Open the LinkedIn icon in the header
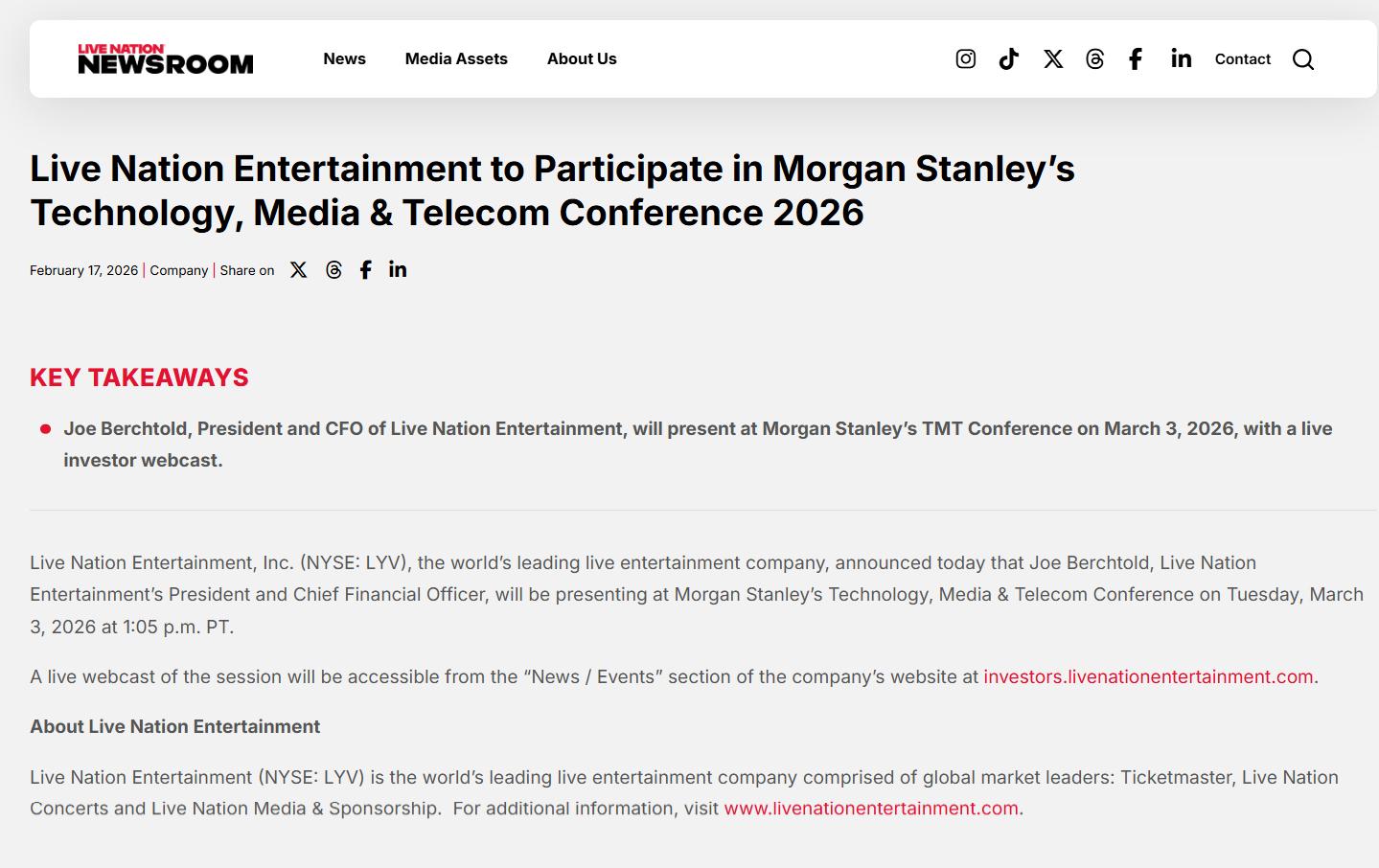 pos(1181,58)
